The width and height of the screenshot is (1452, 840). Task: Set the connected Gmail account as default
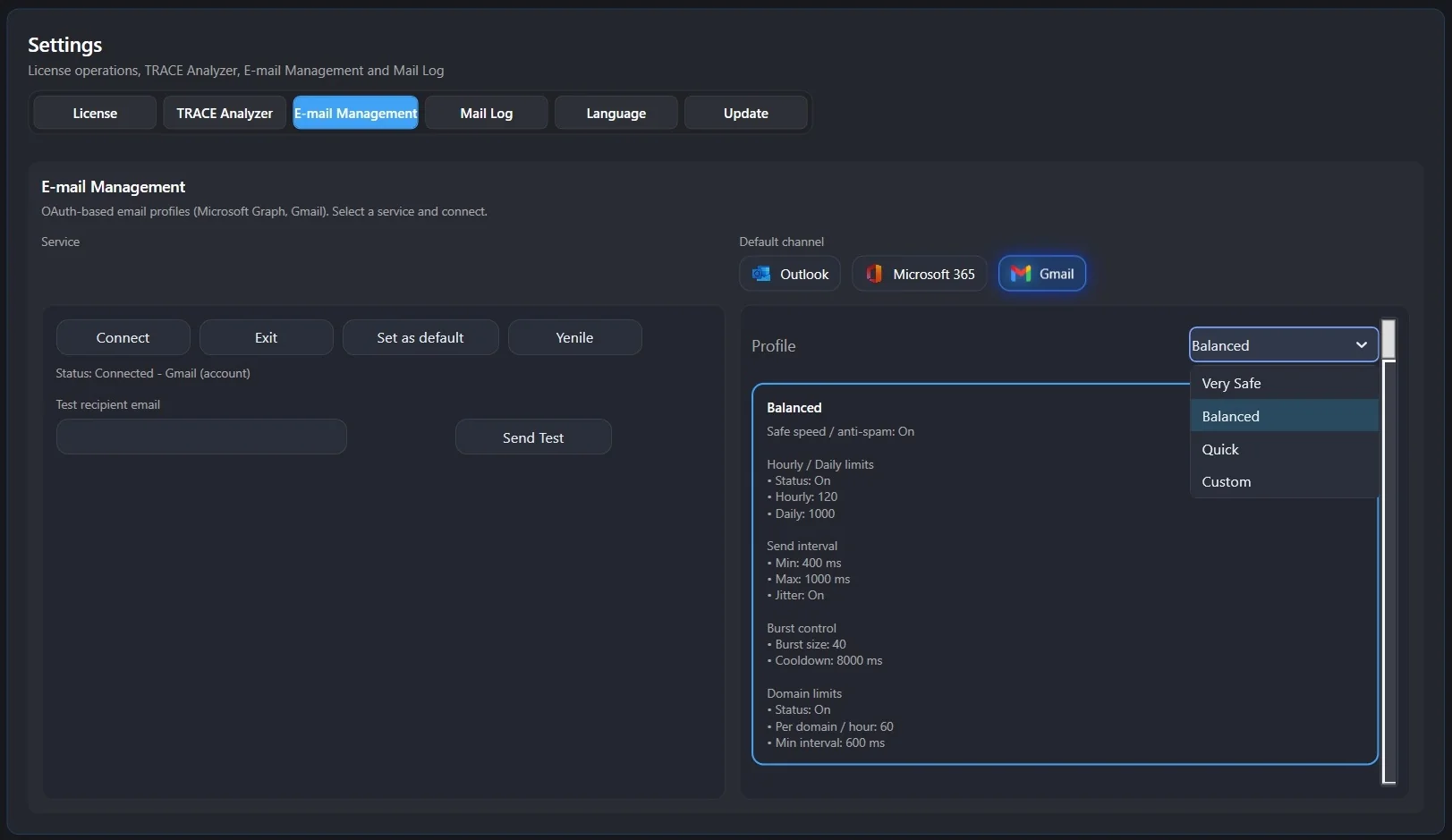point(420,337)
